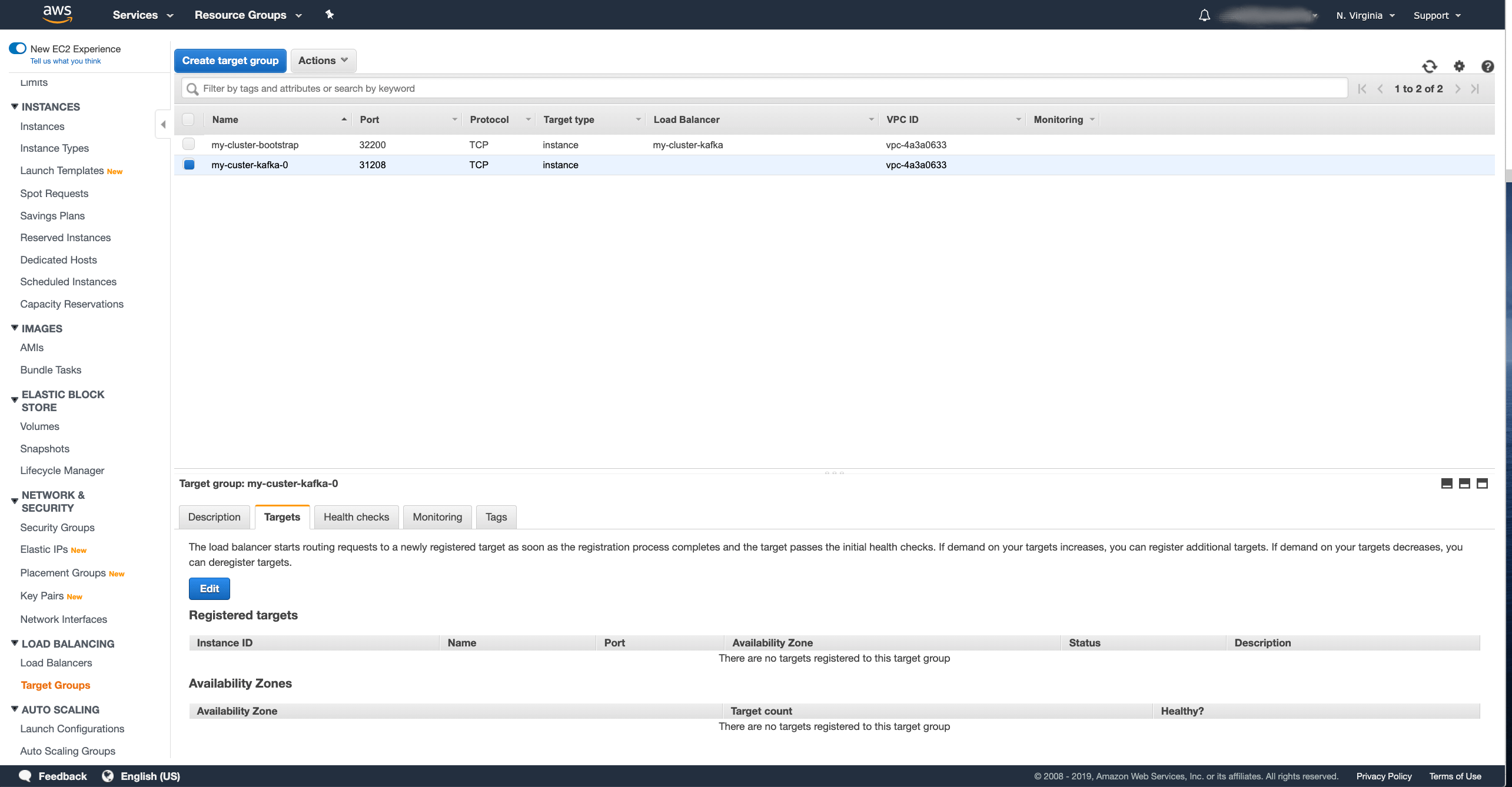Click the filter by tags search field
Screen dimensions: 1512x787
click(765, 89)
